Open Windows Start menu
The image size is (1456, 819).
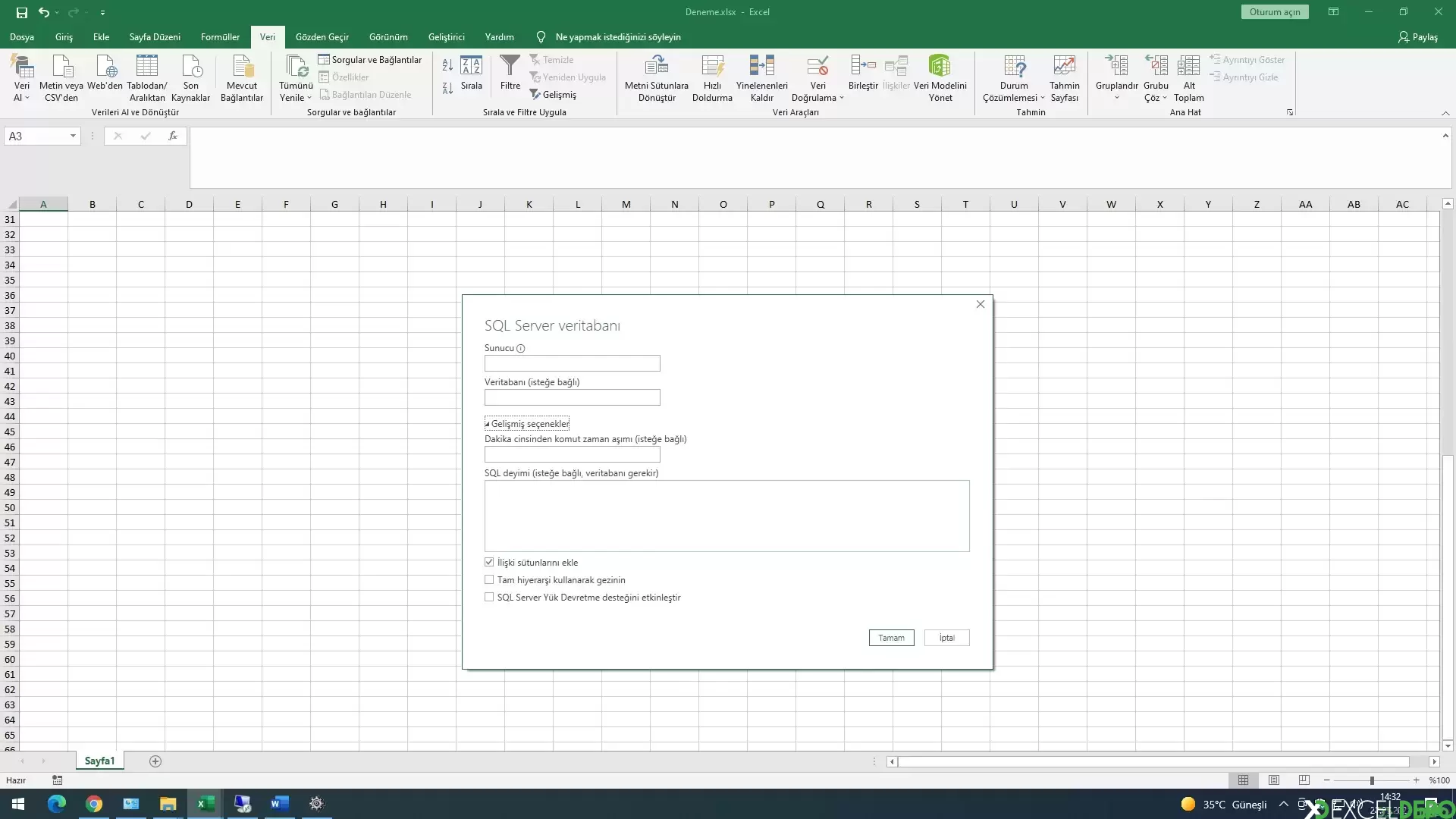pyautogui.click(x=18, y=804)
